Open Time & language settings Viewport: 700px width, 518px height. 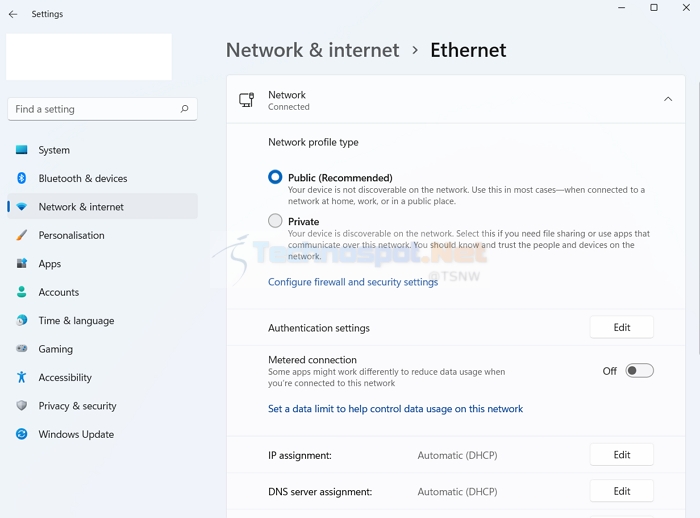click(103, 320)
